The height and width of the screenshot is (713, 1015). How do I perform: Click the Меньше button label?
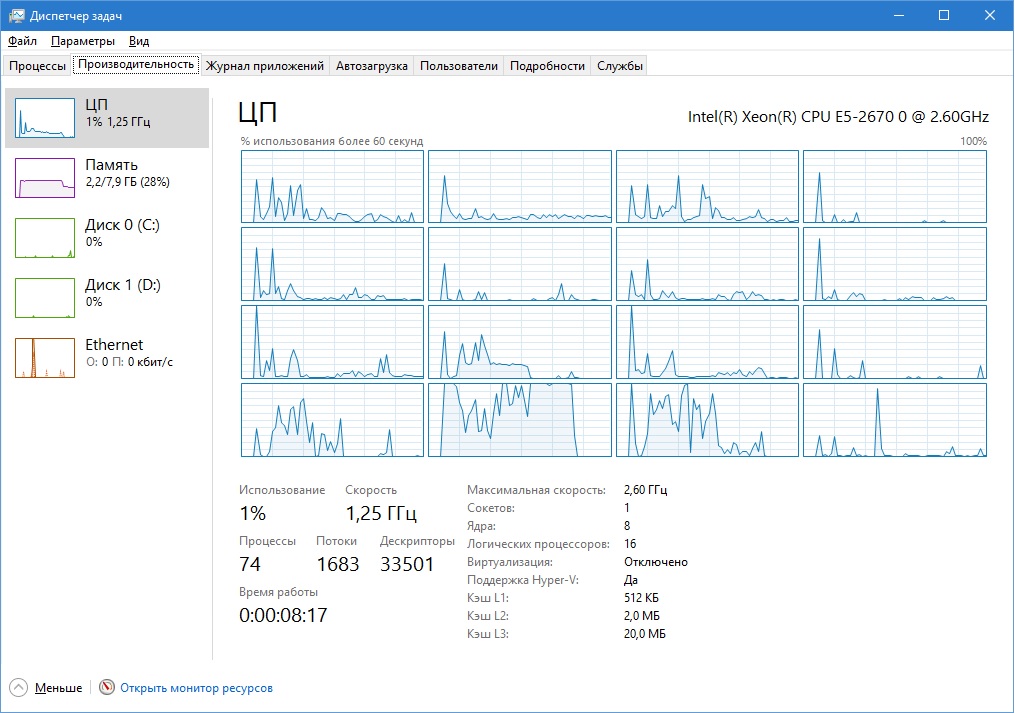(x=58, y=688)
